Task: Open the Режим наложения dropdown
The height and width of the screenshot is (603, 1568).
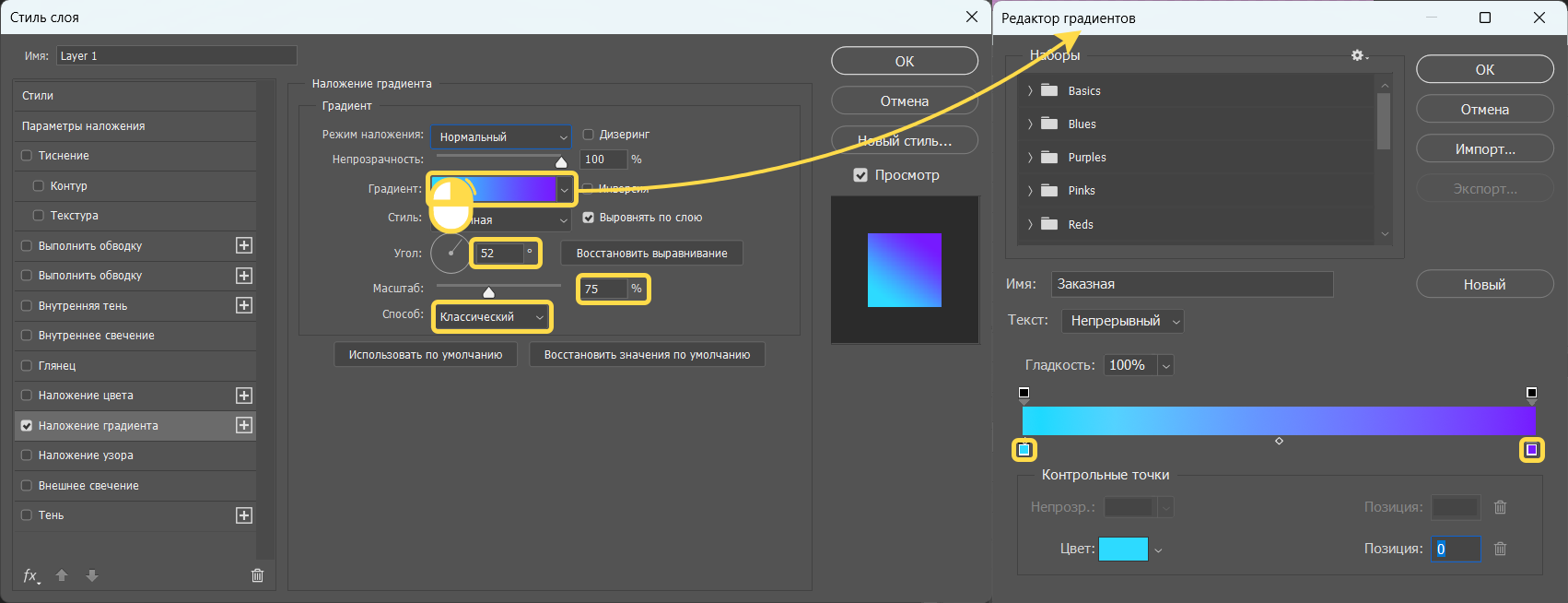Action: point(501,136)
